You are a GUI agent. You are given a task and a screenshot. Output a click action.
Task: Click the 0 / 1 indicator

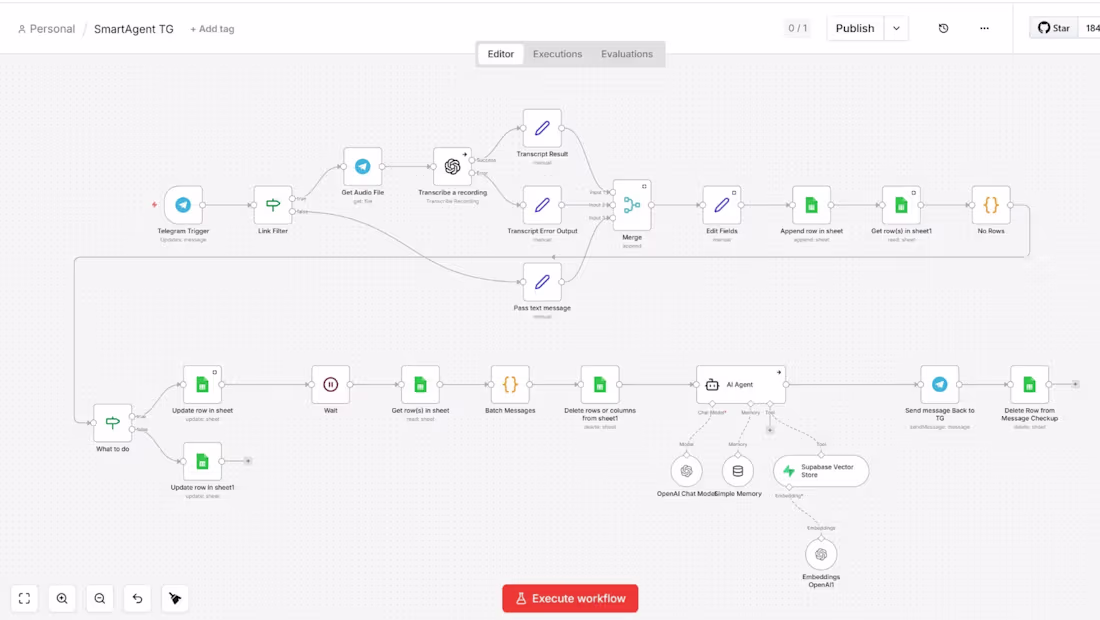click(x=798, y=28)
